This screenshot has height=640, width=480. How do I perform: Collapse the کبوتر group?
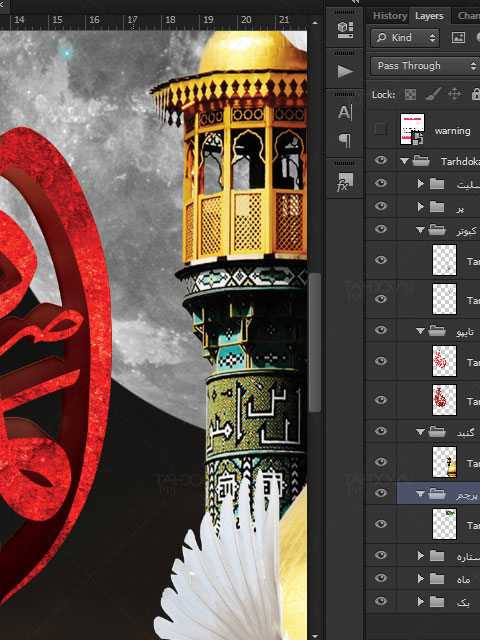[420, 230]
